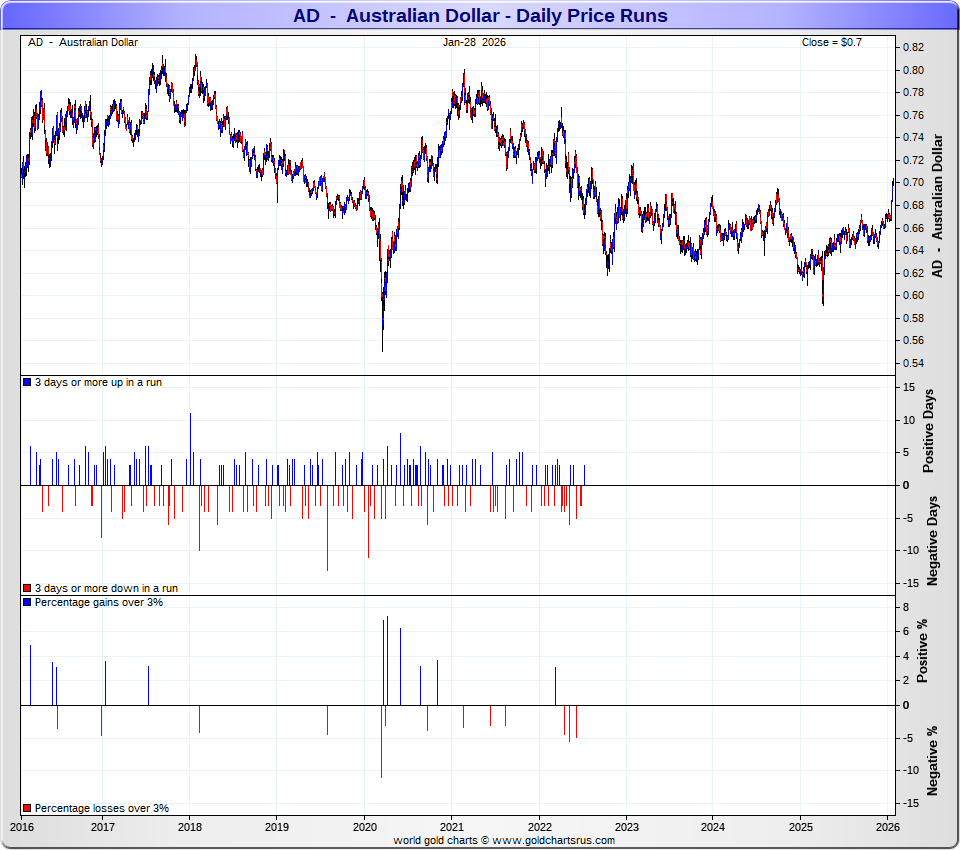The width and height of the screenshot is (960, 850).
Task: Click the 2016 label on the time axis
Action: 21,827
